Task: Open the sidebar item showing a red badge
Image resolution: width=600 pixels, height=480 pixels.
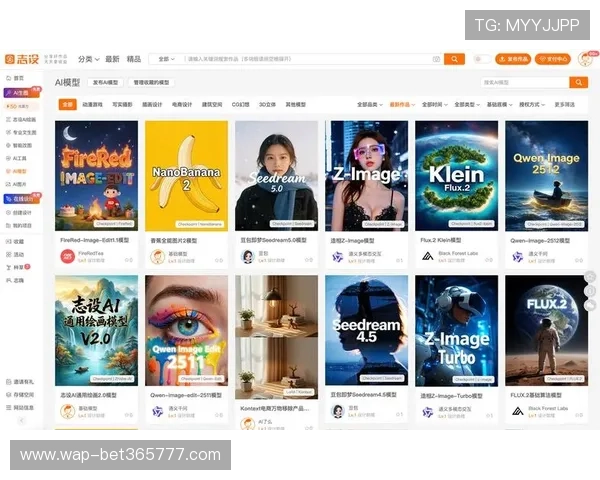Action: point(18,267)
